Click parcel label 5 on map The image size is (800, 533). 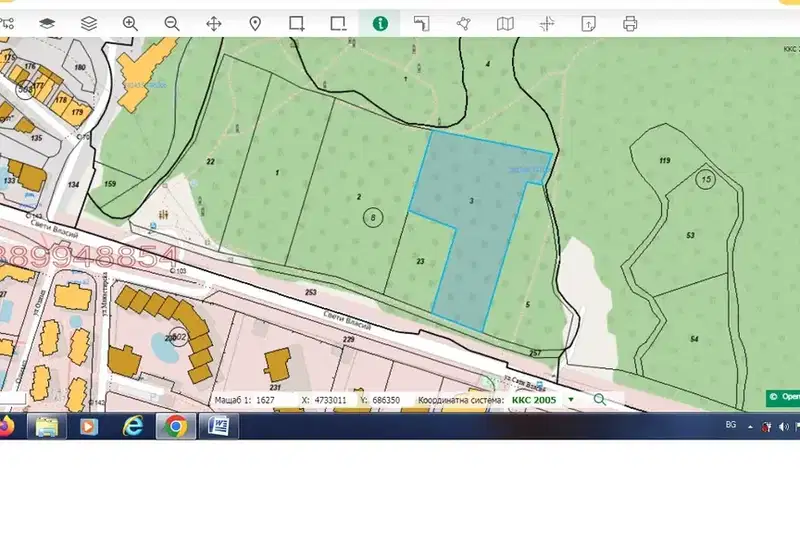coord(528,304)
